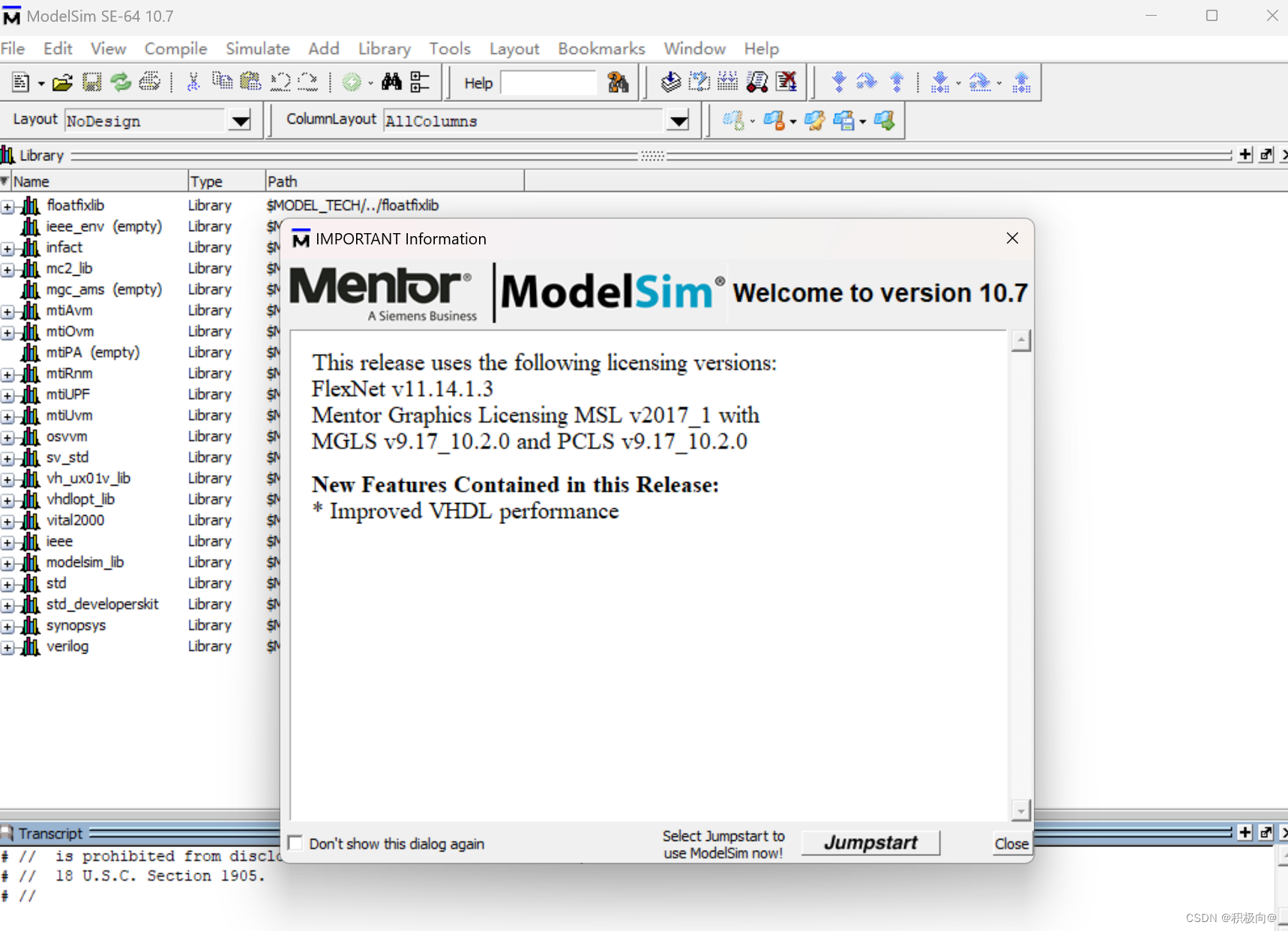Image resolution: width=1288 pixels, height=931 pixels.
Task: Click the Path column header
Action: coord(395,181)
